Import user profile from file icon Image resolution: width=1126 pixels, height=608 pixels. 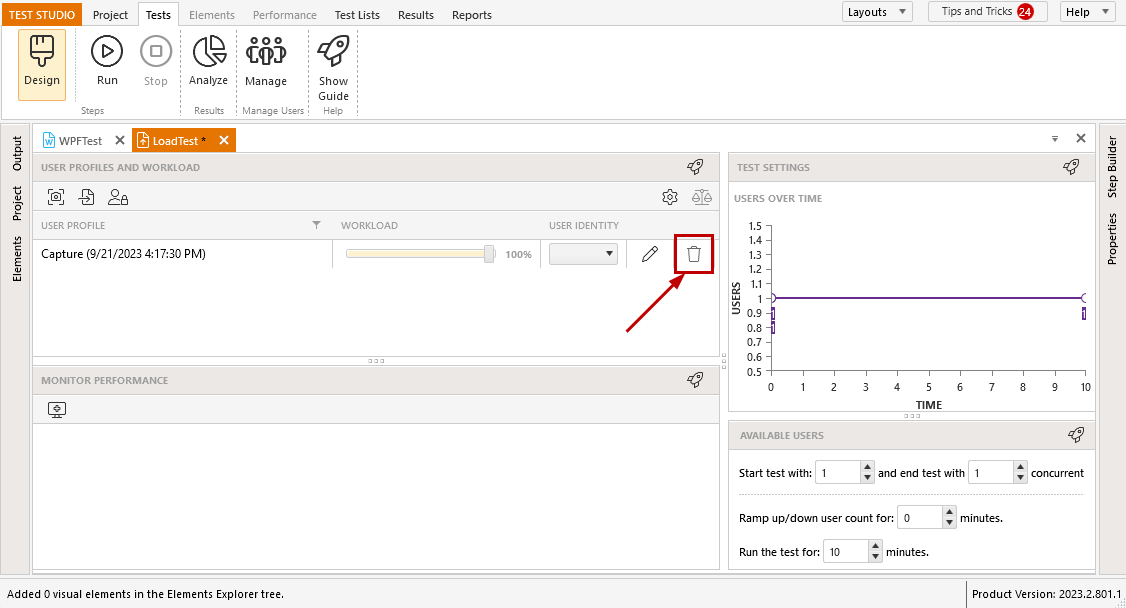pyautogui.click(x=87, y=197)
